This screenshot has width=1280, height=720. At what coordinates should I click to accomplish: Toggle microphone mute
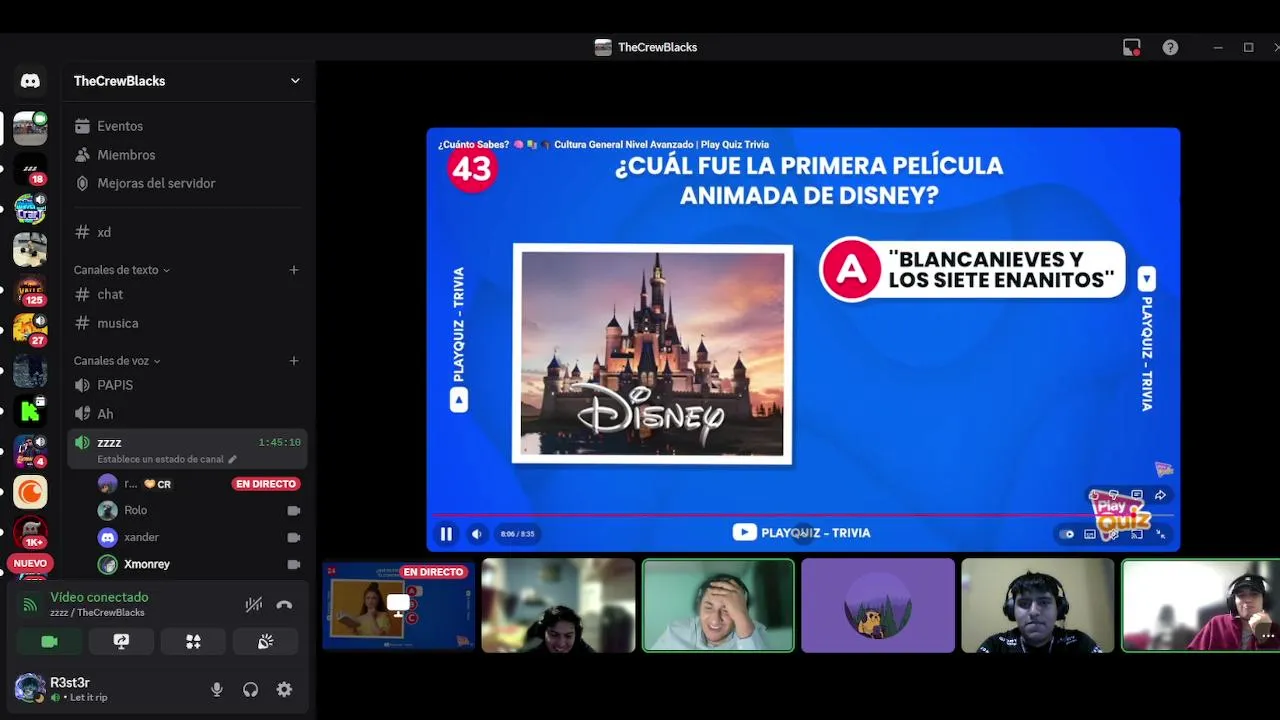coord(216,689)
